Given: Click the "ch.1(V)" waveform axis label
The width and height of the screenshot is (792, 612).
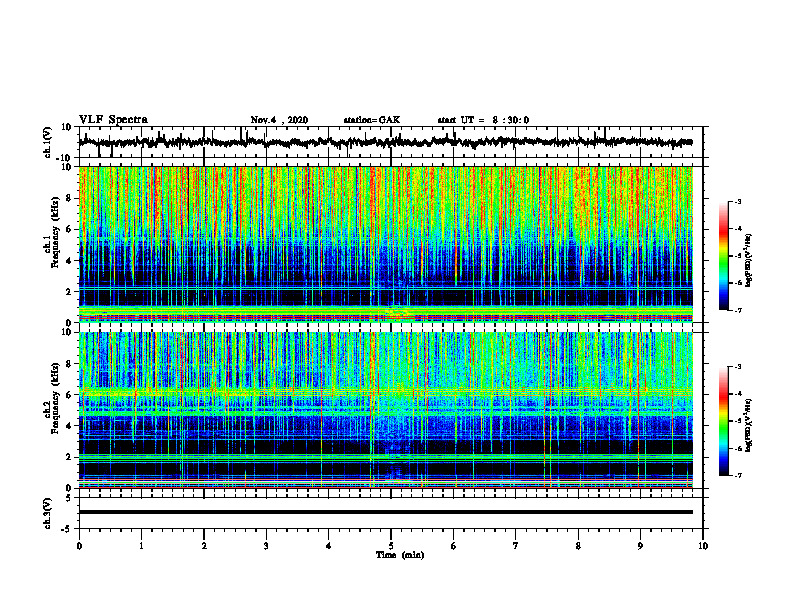Looking at the screenshot, I should (x=48, y=142).
